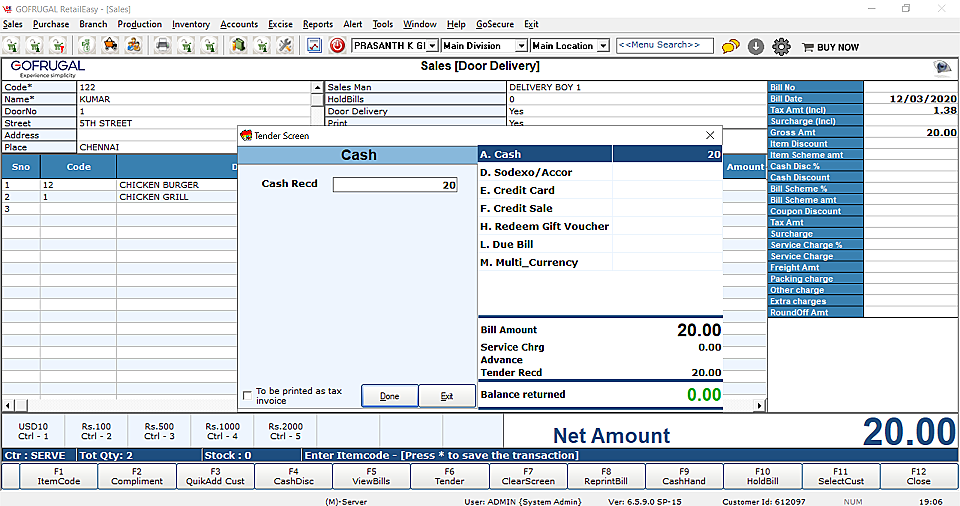Screen dimensions: 960x506
Task: Click the F2 Compliment button
Action: (x=137, y=476)
